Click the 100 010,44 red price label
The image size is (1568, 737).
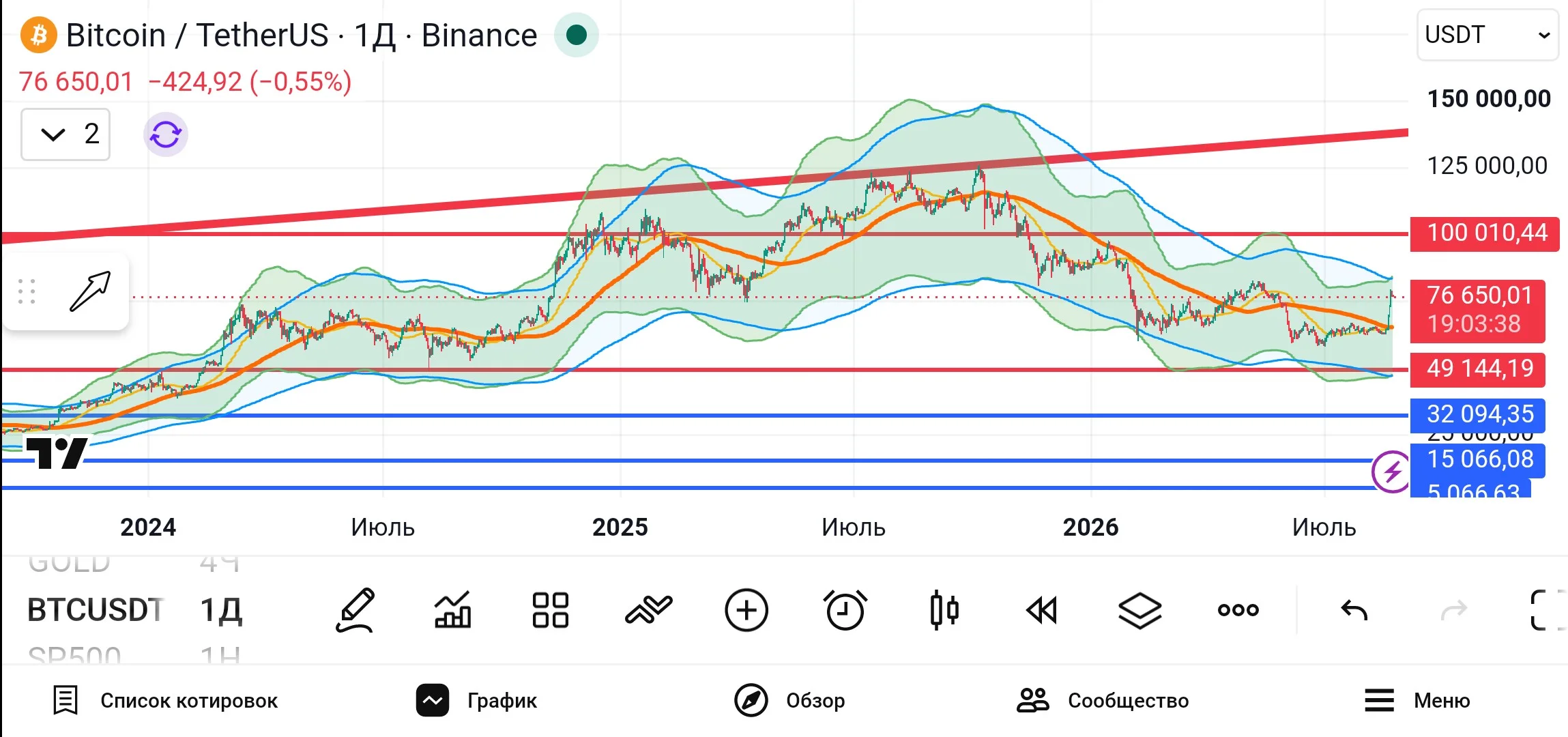click(x=1485, y=234)
